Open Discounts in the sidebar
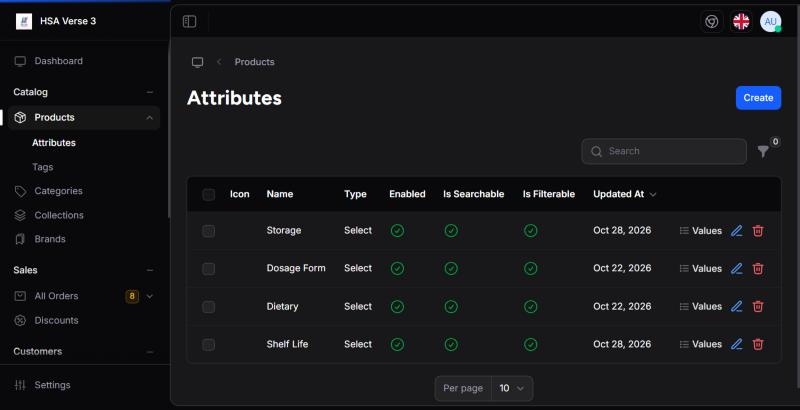800x410 pixels. tap(56, 321)
